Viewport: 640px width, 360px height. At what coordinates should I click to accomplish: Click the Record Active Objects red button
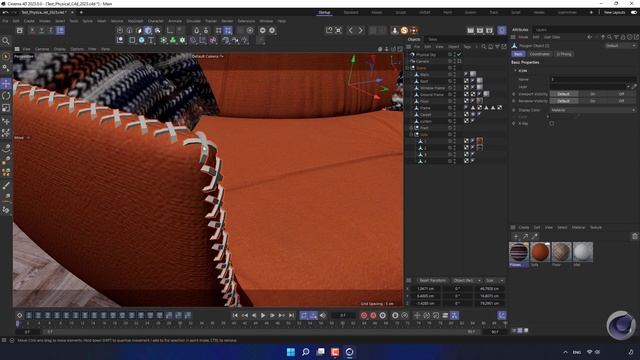click(364, 316)
